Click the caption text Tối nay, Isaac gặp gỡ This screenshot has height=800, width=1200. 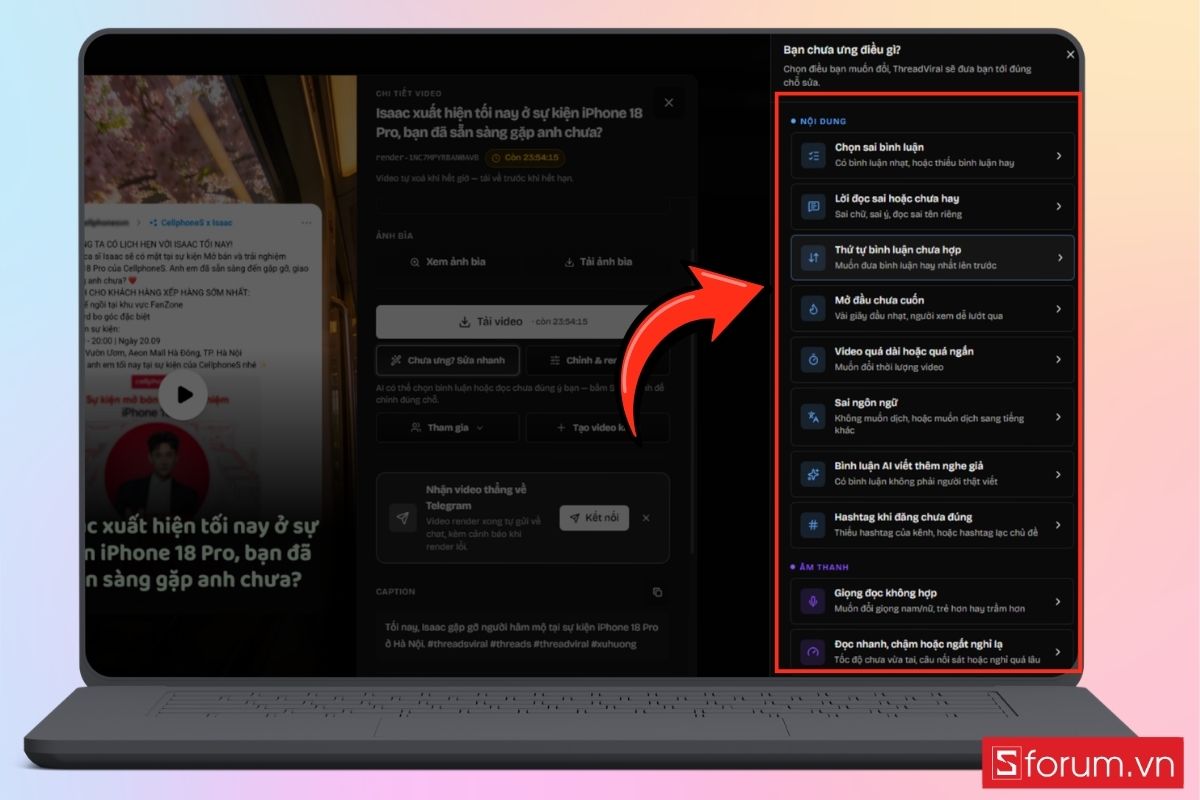[x=521, y=634]
